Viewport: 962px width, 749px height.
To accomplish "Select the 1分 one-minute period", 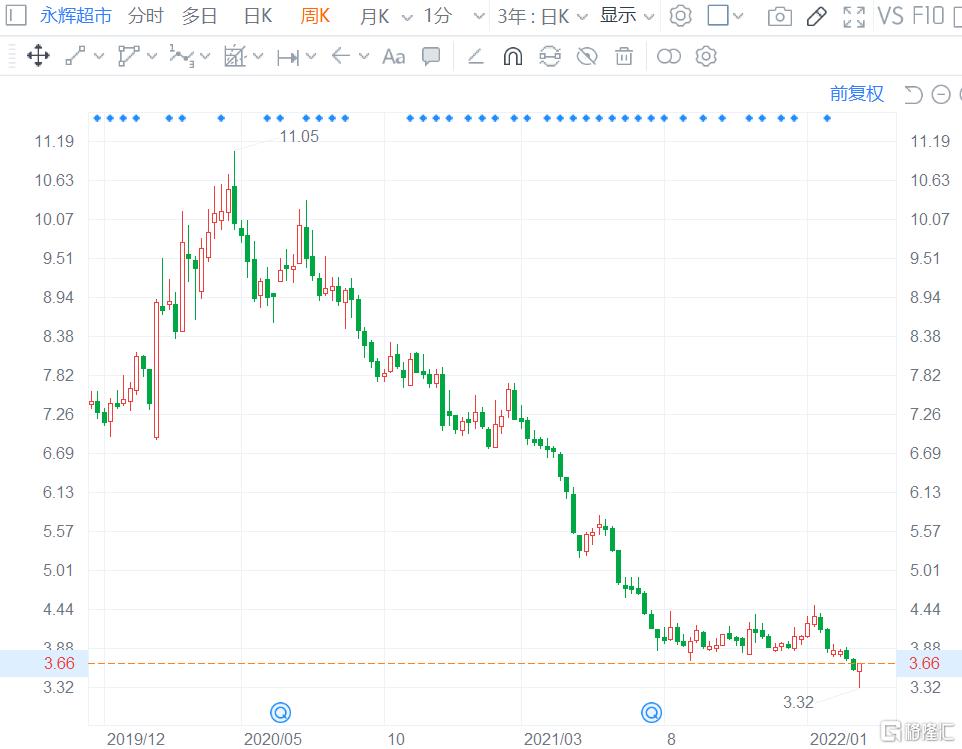I will coord(438,16).
